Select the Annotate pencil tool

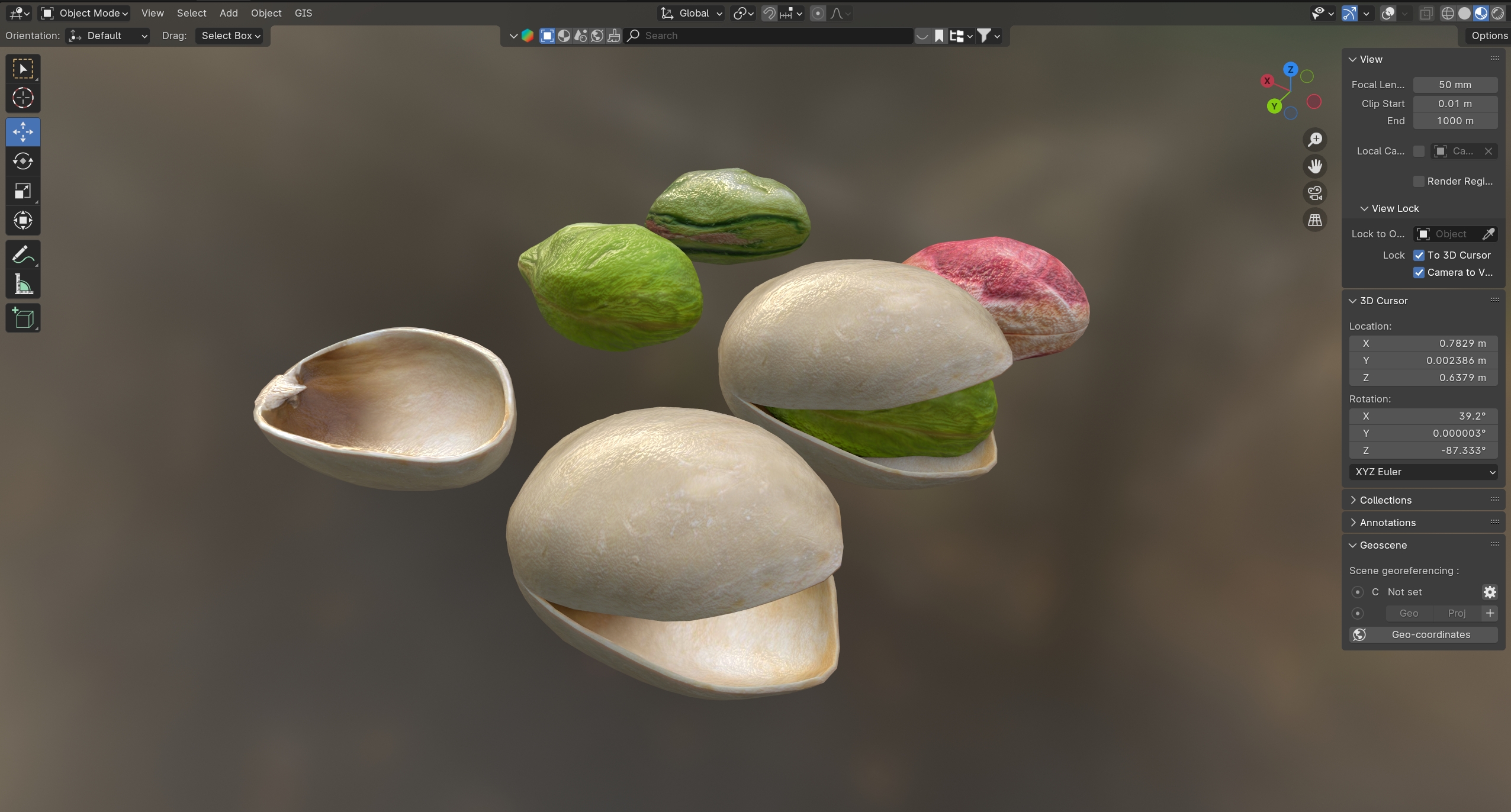pos(23,256)
